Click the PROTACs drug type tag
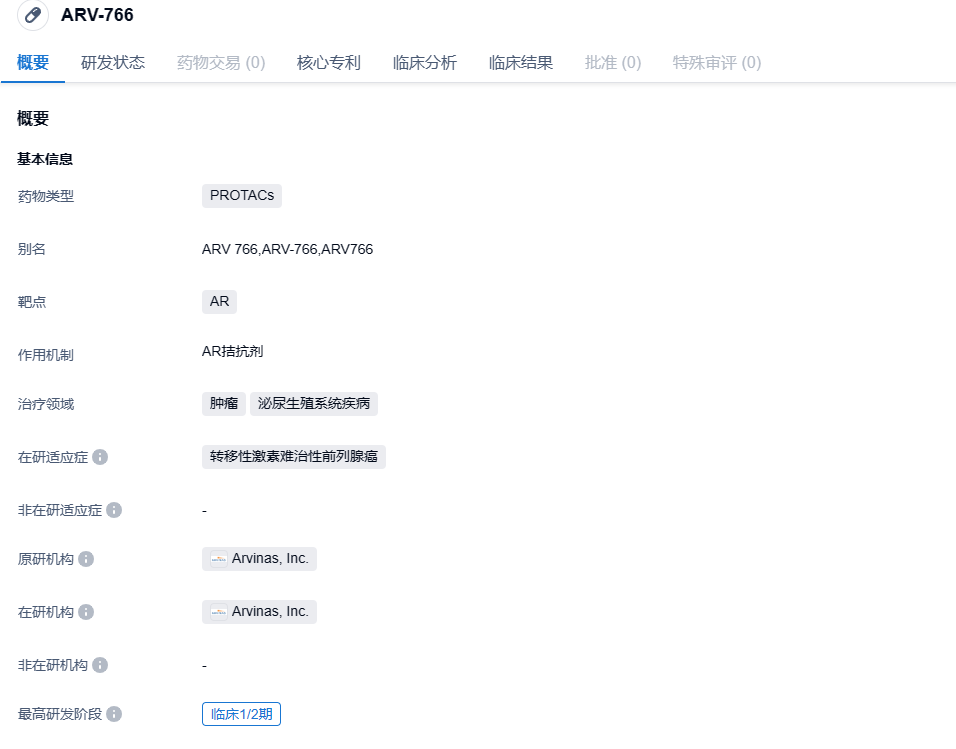Screen dimensions: 956x749 coord(242,196)
